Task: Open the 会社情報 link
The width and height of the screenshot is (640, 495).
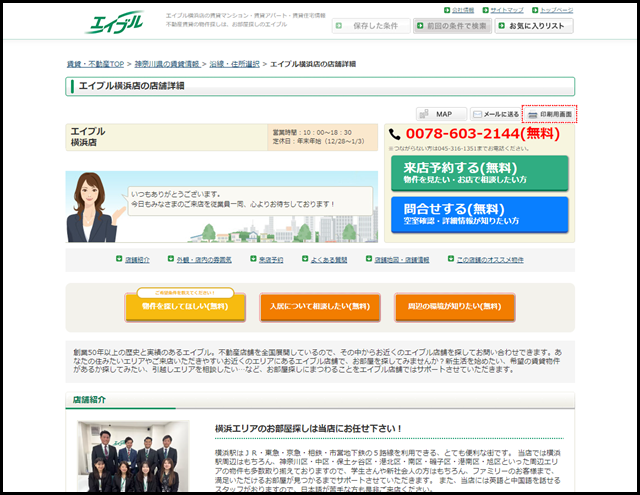Action: point(463,10)
